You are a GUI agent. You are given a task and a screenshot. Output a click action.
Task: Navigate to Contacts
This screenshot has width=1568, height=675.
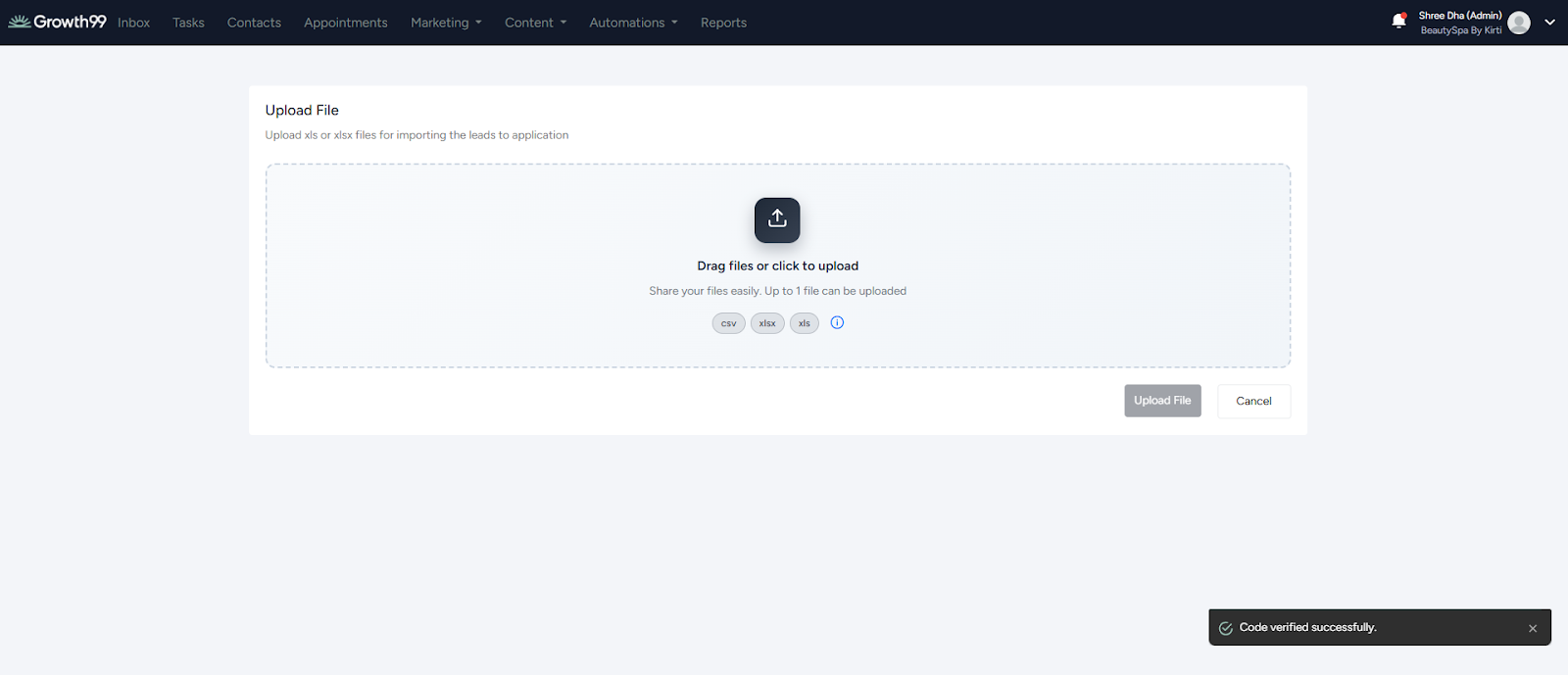tap(254, 23)
